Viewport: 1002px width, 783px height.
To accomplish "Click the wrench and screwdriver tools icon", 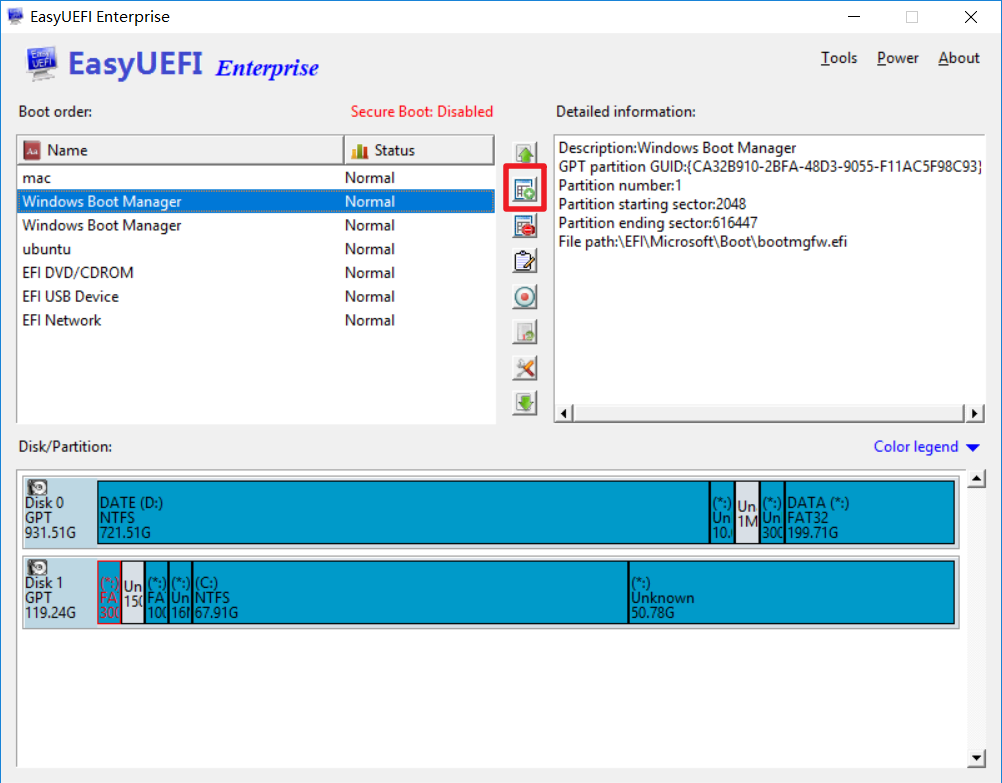I will pos(525,368).
